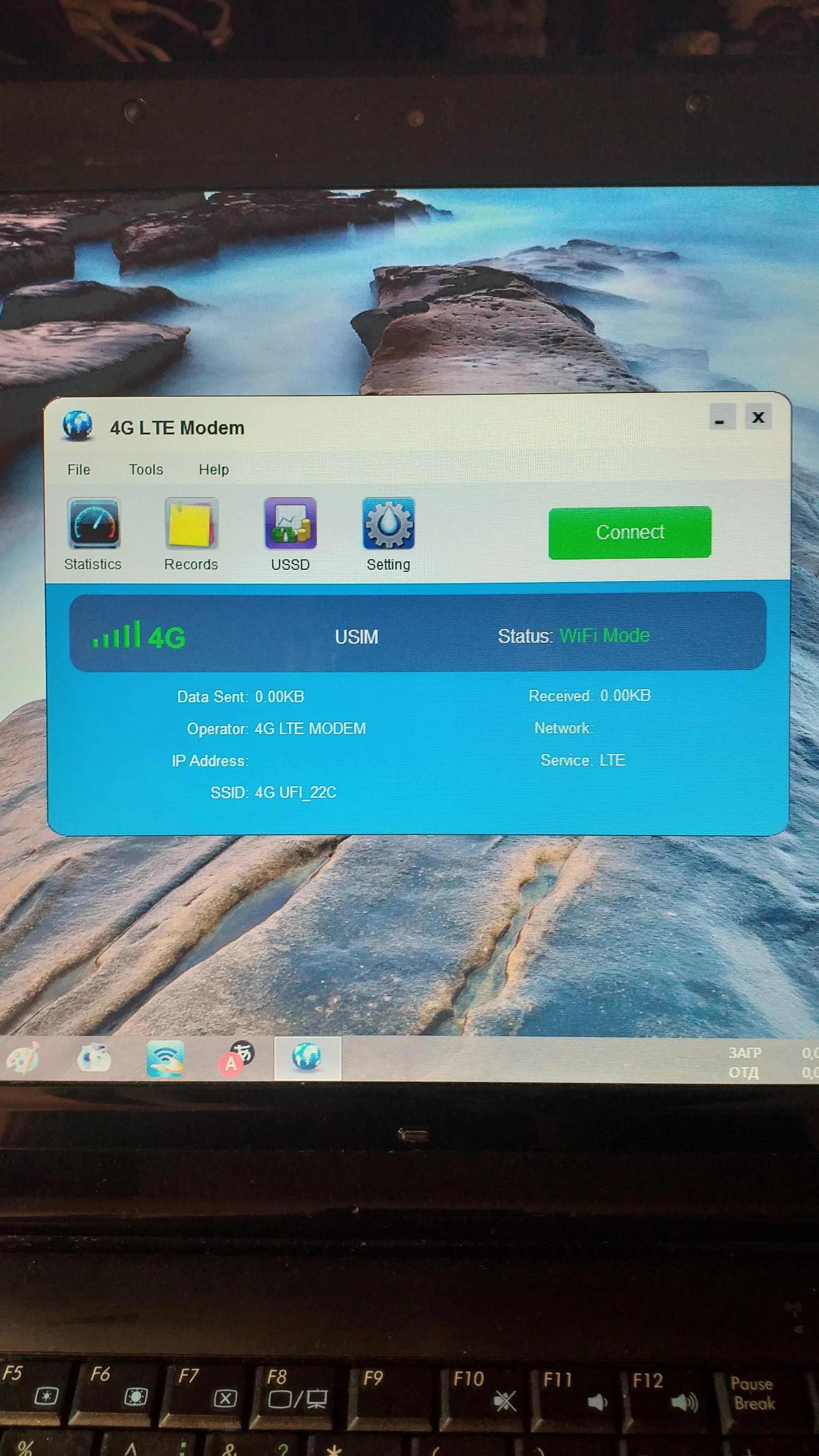Open the Setting gear icon
The height and width of the screenshot is (1456, 819).
388,523
